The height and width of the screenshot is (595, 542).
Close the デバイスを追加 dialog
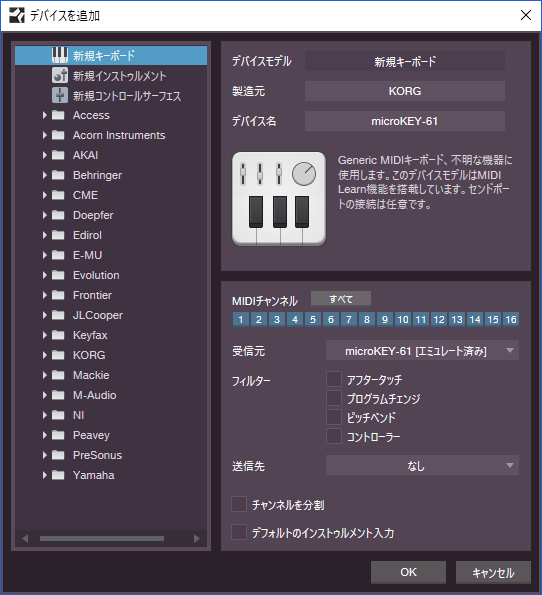pyautogui.click(x=526, y=15)
